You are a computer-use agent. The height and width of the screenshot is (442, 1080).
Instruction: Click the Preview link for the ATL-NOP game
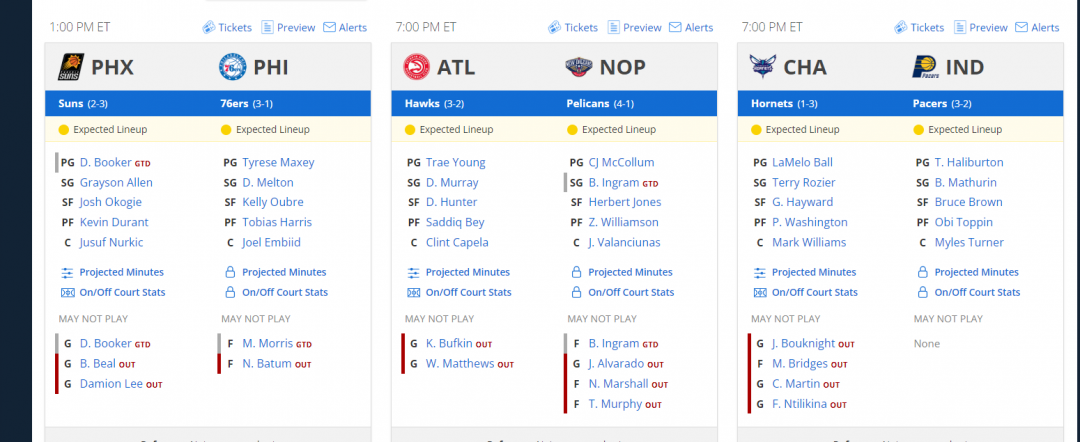(x=642, y=28)
